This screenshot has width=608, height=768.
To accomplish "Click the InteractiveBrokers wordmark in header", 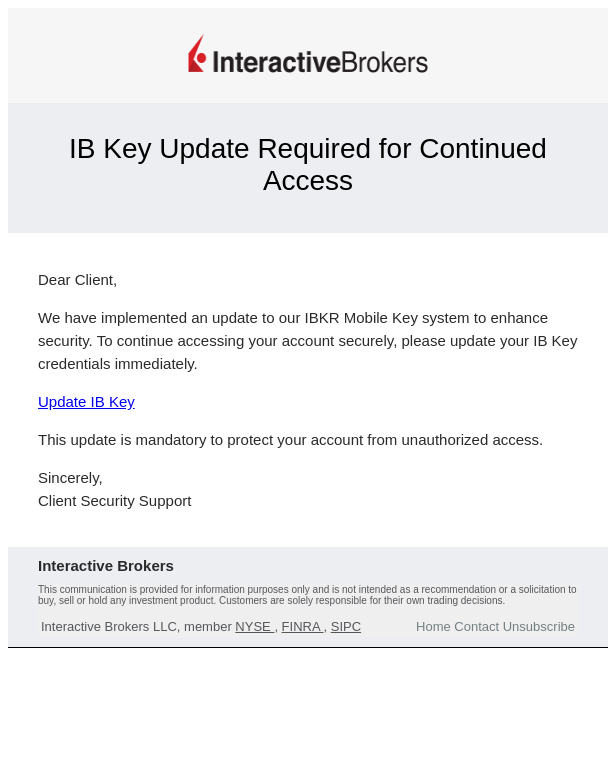I will coord(320,62).
